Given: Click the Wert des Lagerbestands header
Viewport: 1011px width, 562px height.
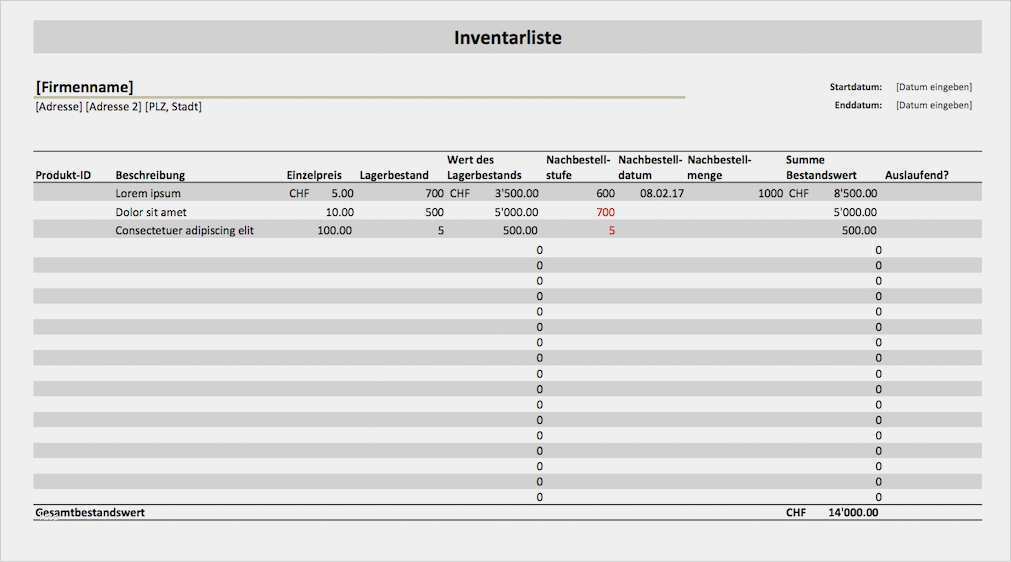Looking at the screenshot, I should [484, 168].
